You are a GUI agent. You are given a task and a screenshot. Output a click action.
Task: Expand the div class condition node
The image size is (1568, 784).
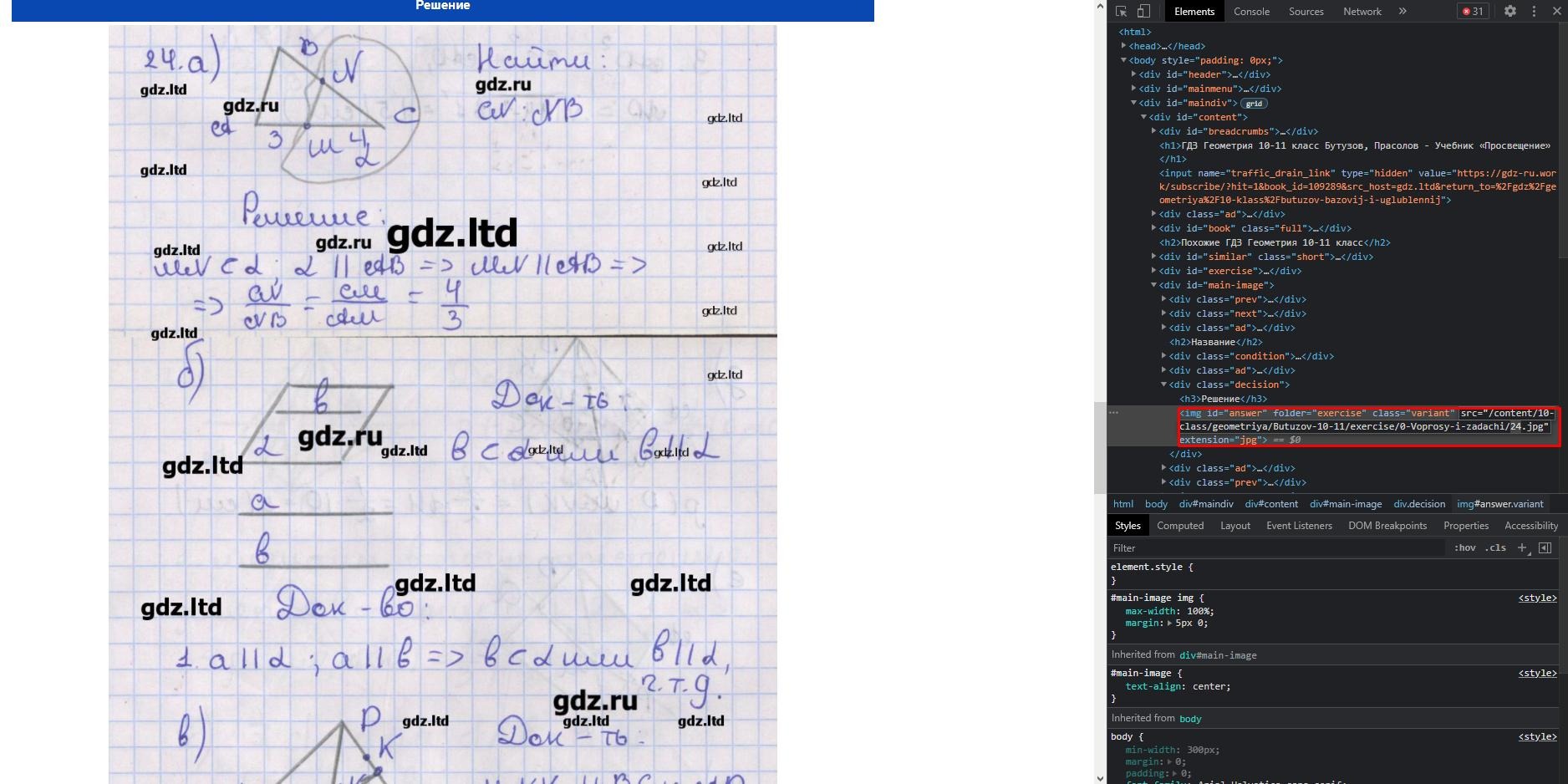1164,356
